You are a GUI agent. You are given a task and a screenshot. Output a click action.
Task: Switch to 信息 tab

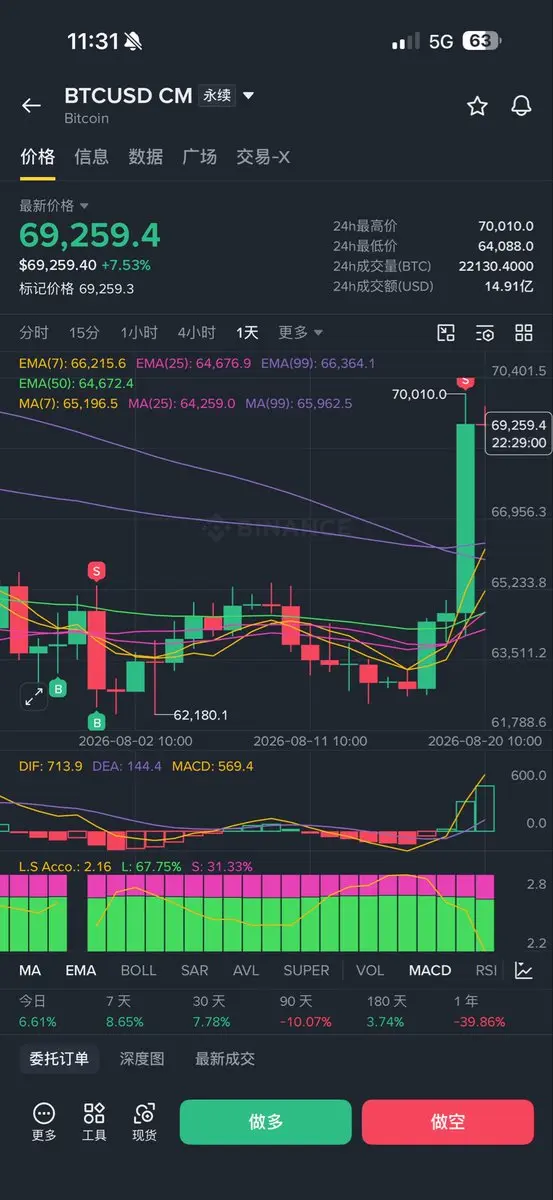(x=92, y=157)
